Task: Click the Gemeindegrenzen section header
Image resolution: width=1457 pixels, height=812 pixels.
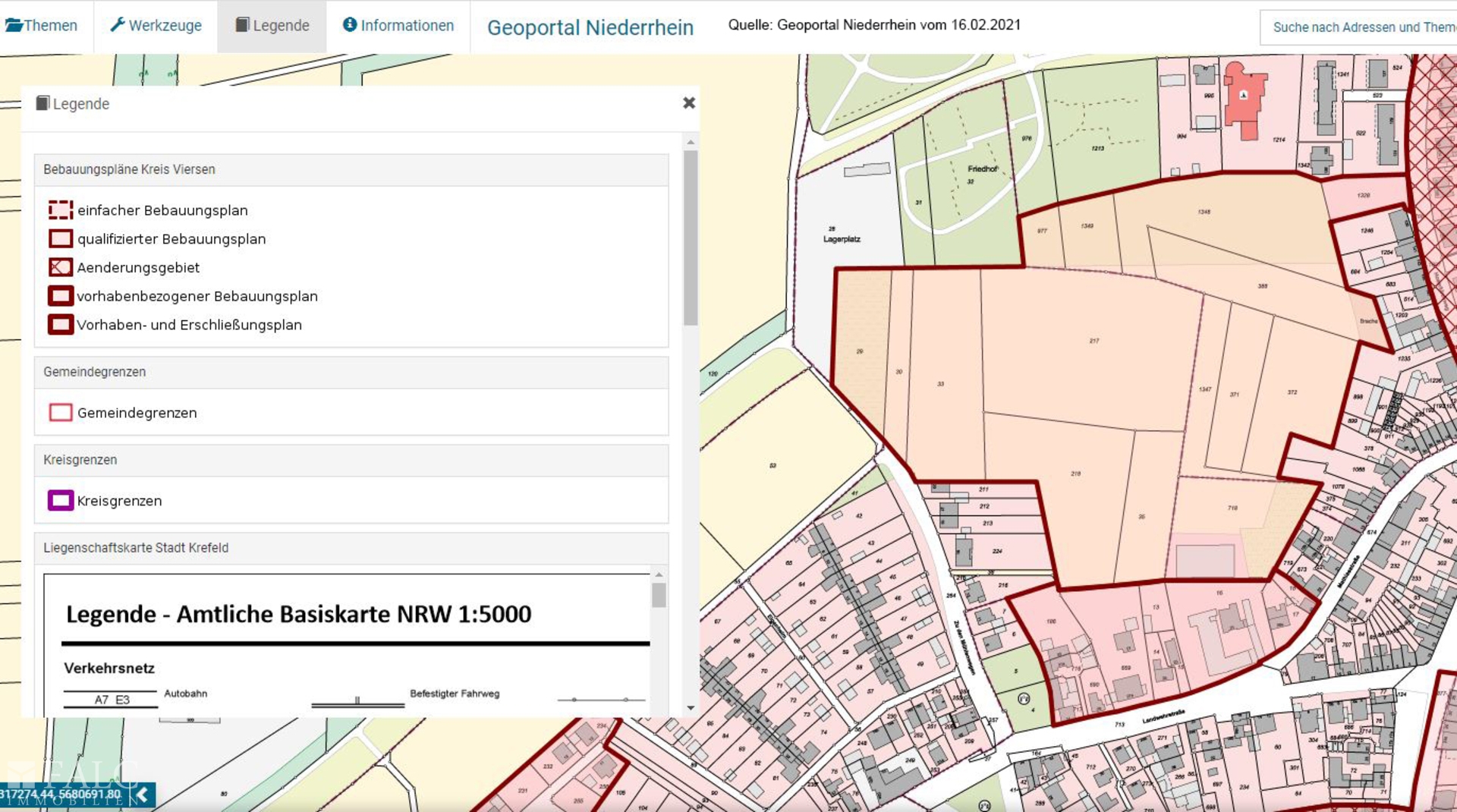Action: click(351, 373)
